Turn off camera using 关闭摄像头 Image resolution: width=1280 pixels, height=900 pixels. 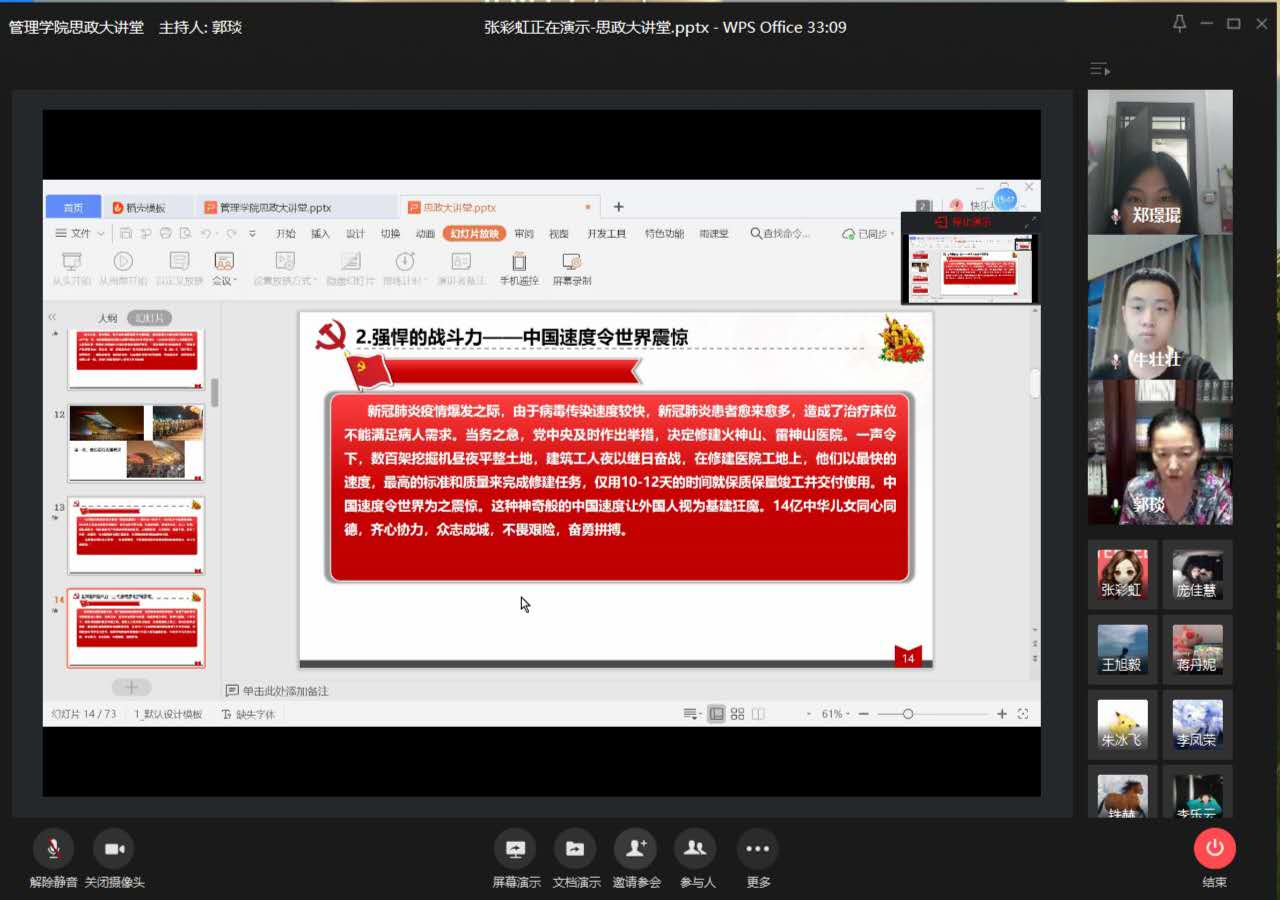(x=114, y=849)
